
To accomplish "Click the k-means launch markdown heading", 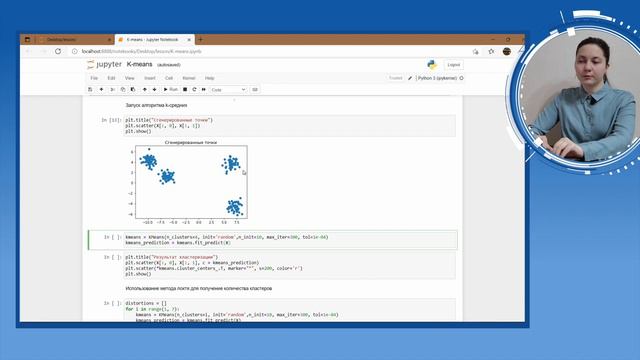I will (x=156, y=105).
